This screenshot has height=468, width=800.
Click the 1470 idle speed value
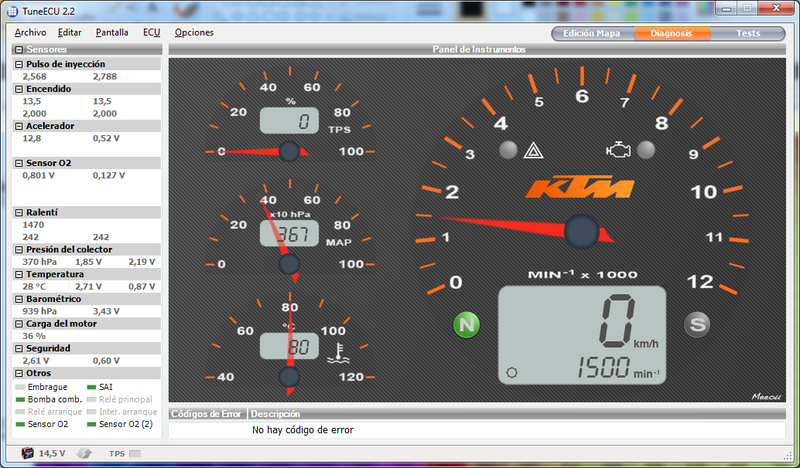[x=33, y=225]
